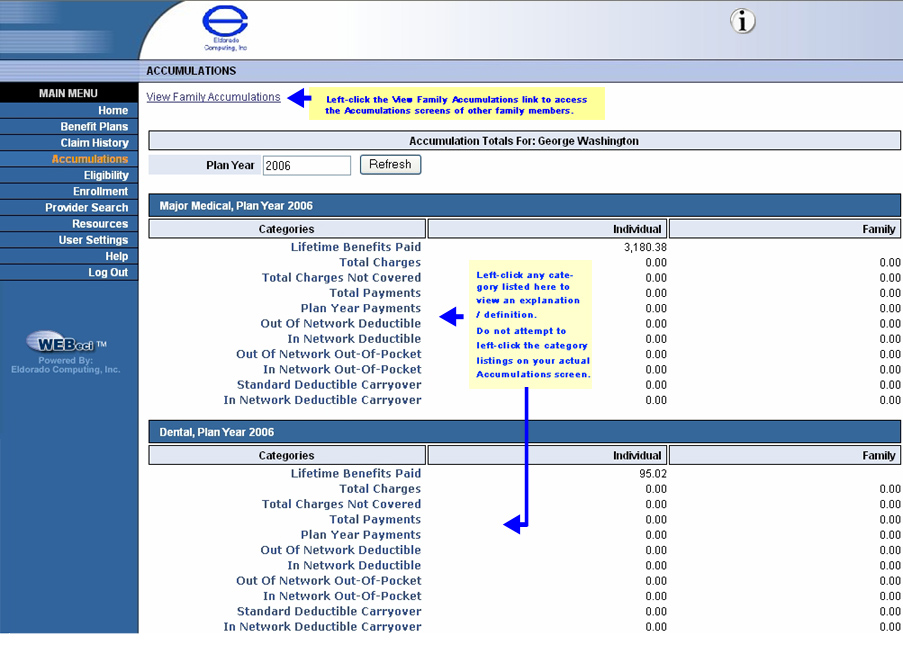903x655 pixels.
Task: Open Provider Search from main menu
Action: 86,208
